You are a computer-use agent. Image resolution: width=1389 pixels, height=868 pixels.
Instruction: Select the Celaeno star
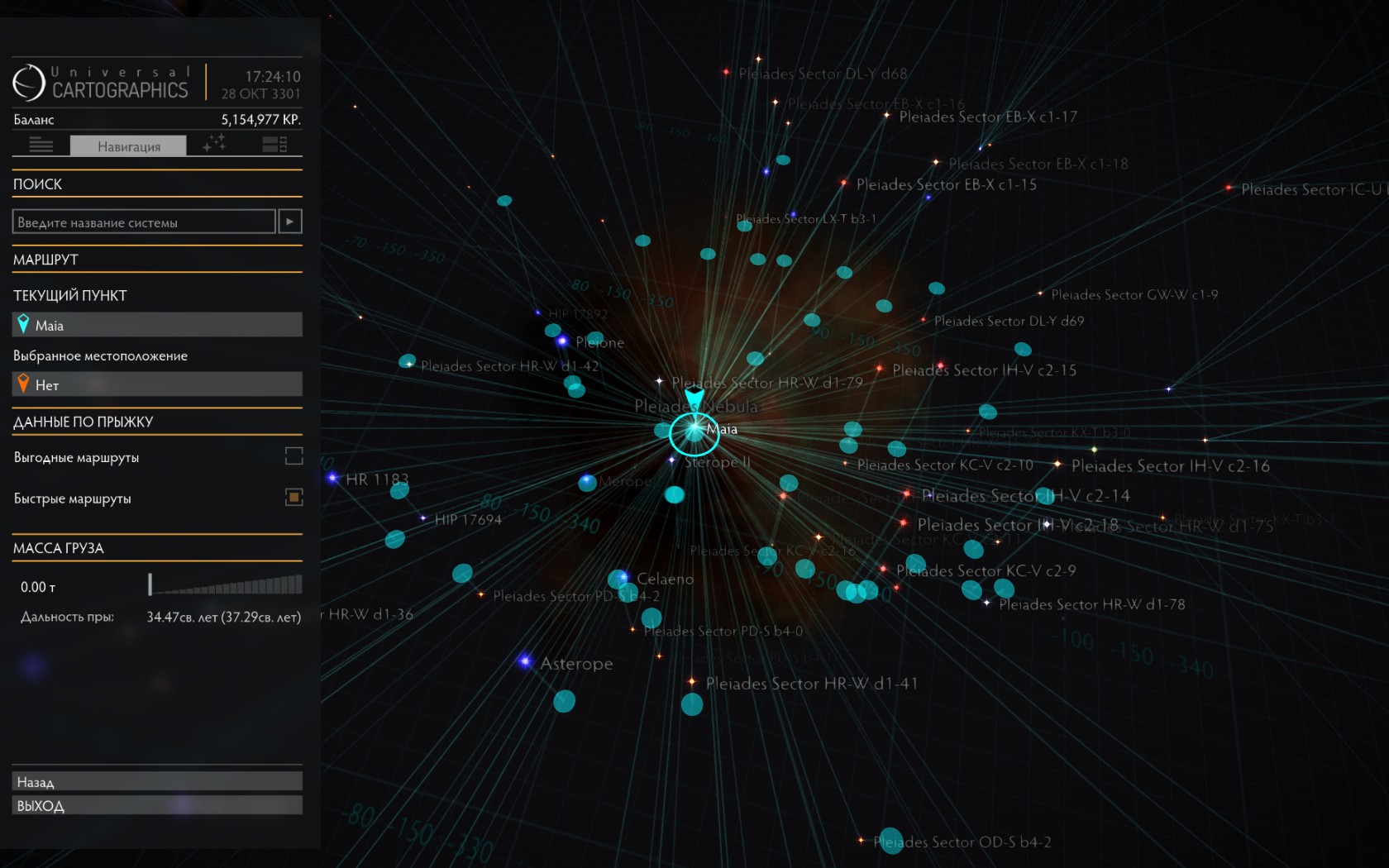tap(623, 577)
